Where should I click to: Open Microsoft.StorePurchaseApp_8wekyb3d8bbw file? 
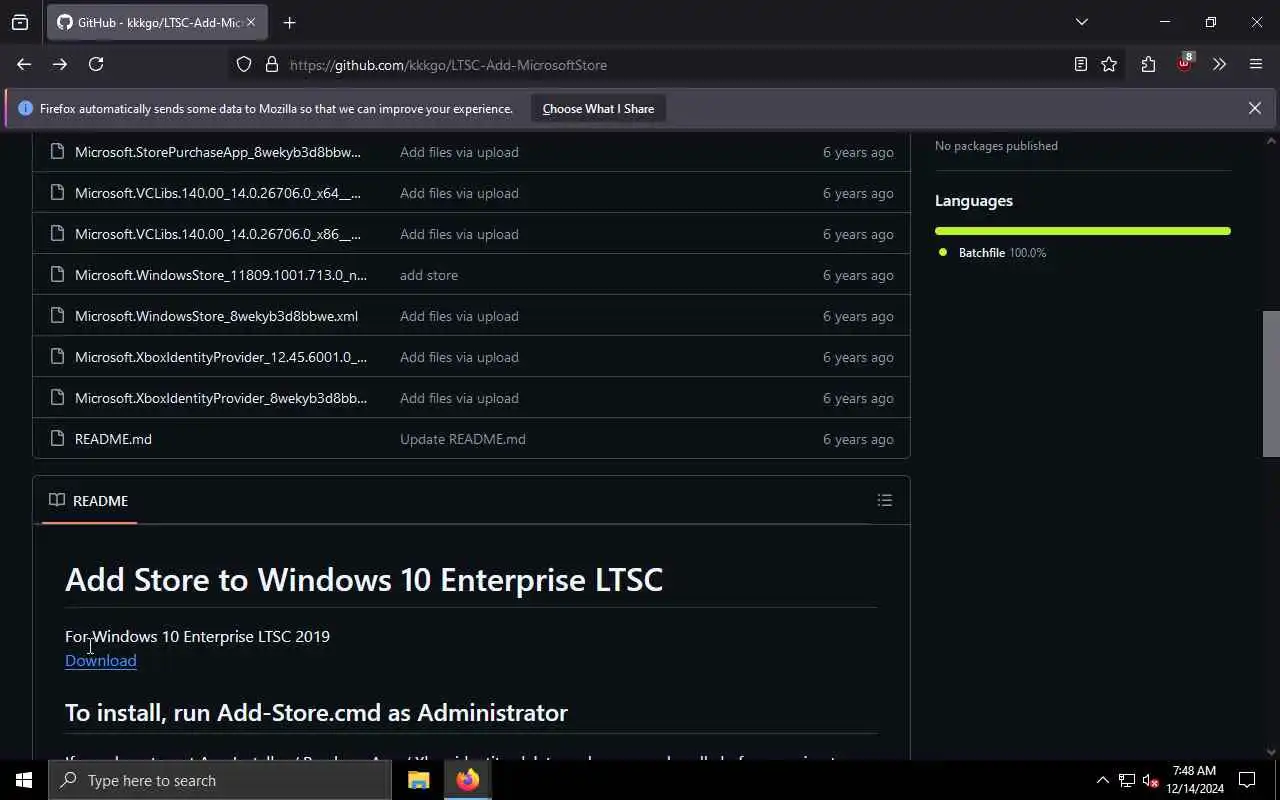point(217,152)
